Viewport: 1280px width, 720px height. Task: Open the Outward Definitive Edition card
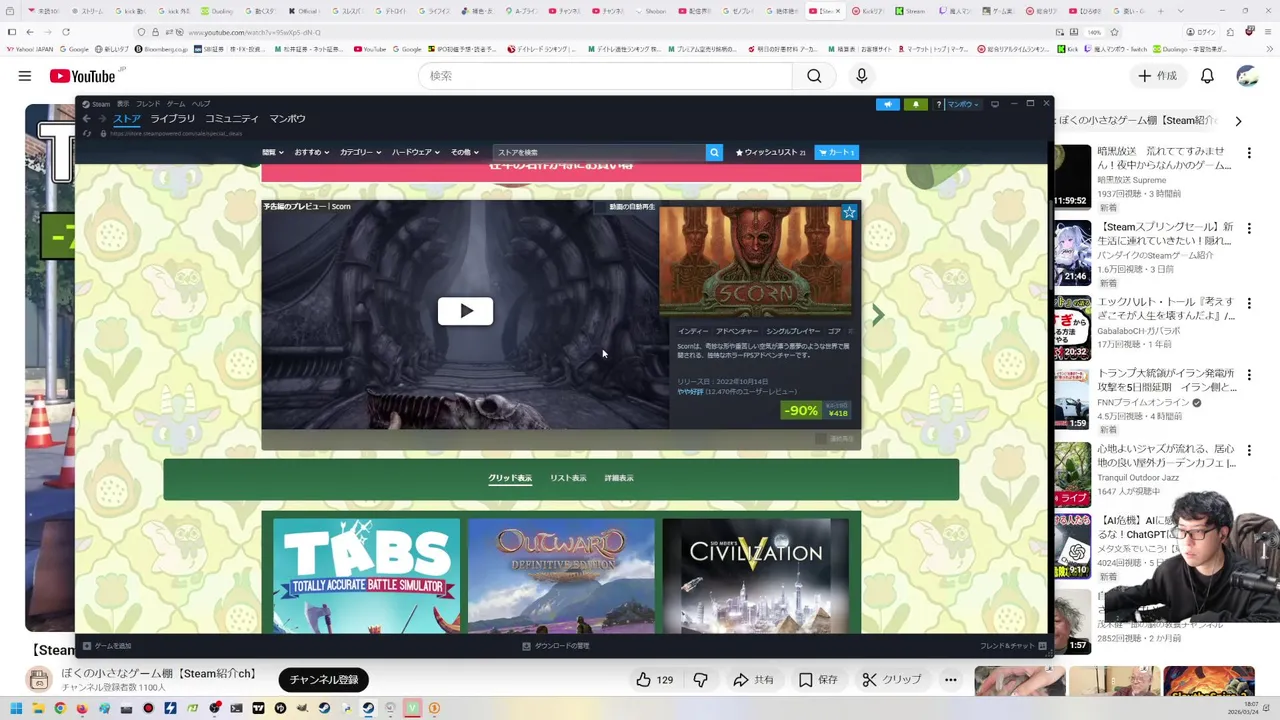click(561, 575)
